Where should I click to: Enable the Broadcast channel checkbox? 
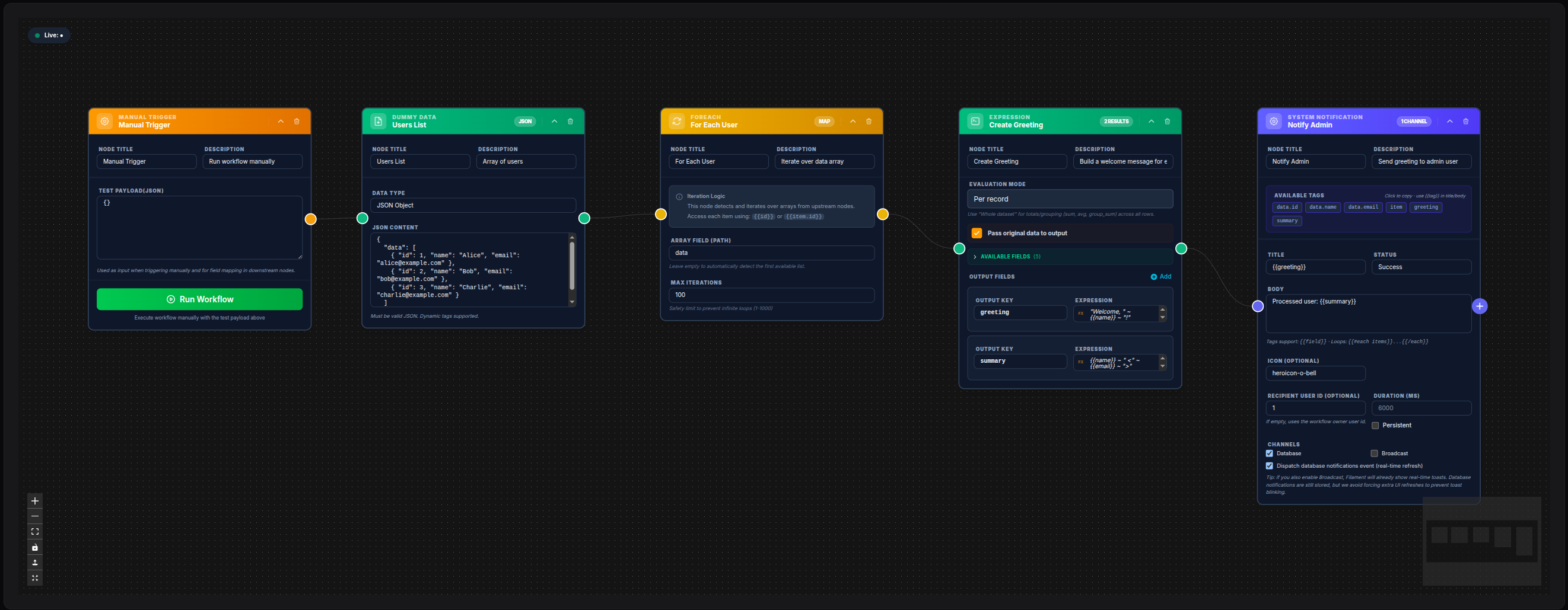1373,453
